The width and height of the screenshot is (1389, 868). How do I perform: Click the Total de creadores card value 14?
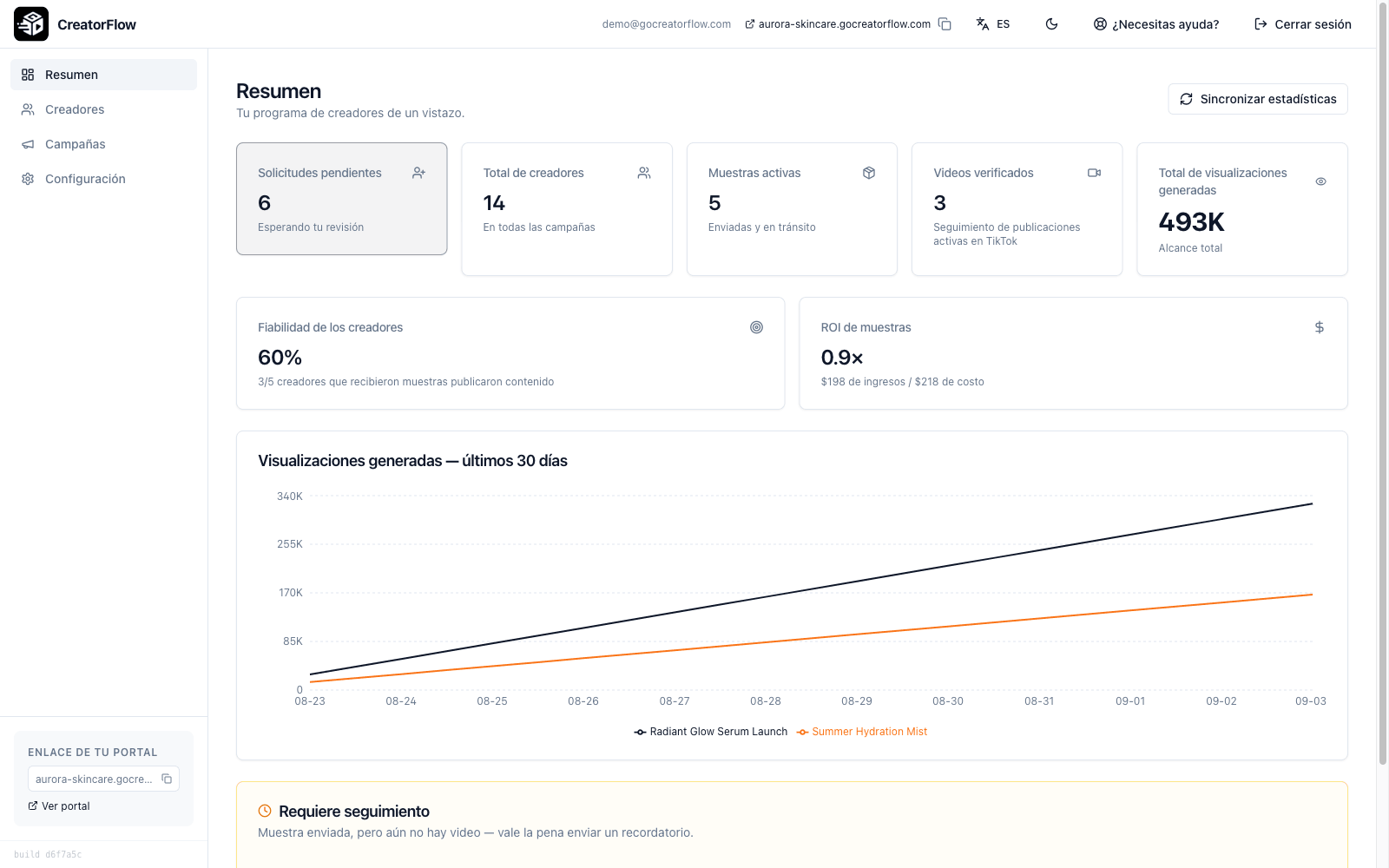(494, 203)
